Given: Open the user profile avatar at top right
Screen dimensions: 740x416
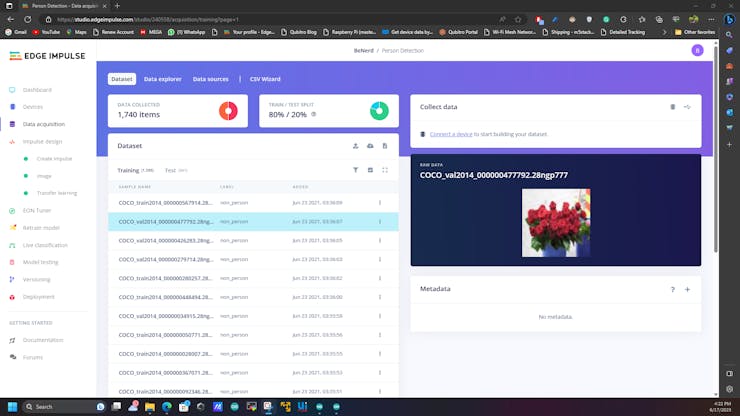Looking at the screenshot, I should pyautogui.click(x=697, y=50).
